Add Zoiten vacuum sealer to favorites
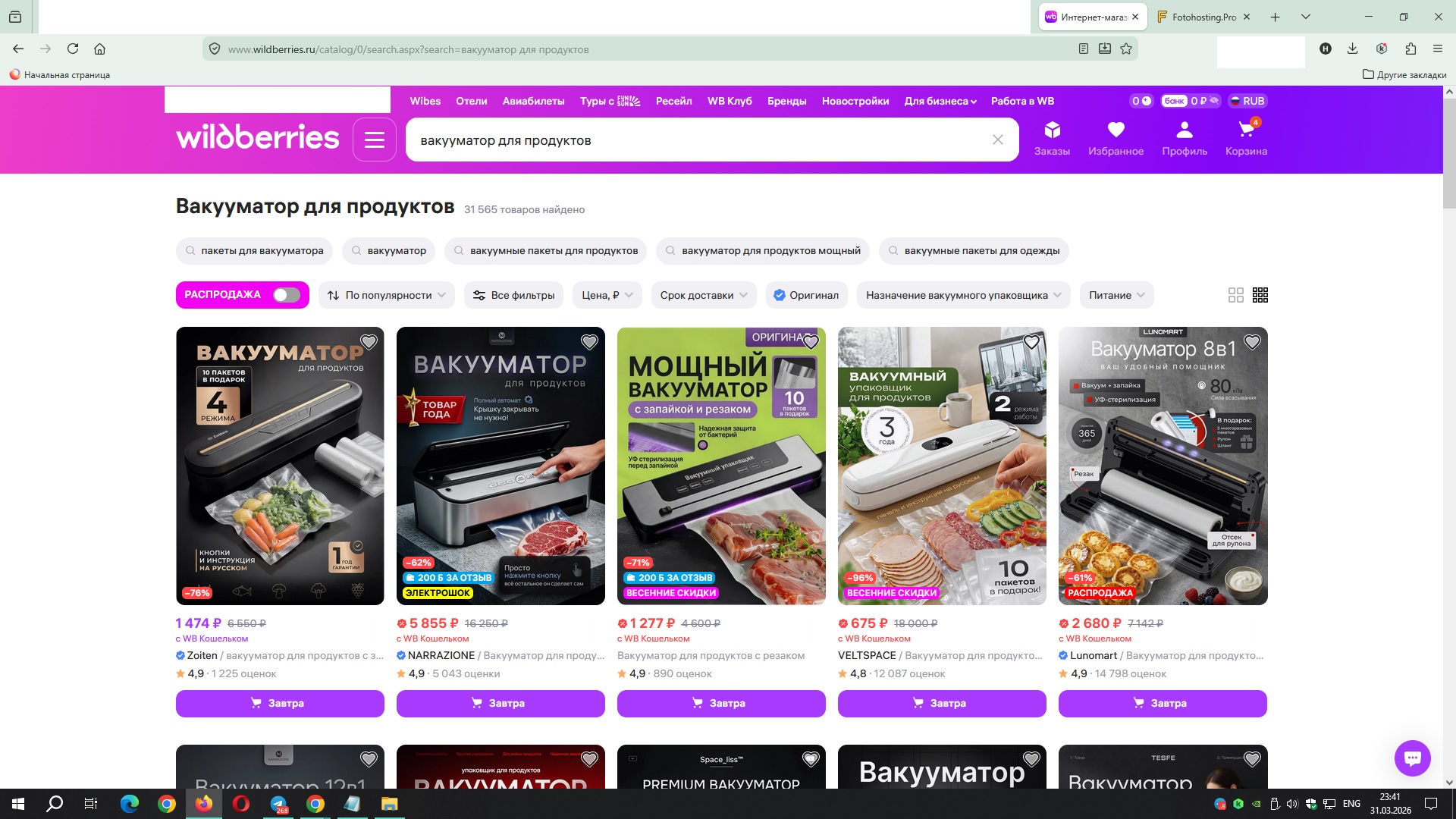 point(369,342)
